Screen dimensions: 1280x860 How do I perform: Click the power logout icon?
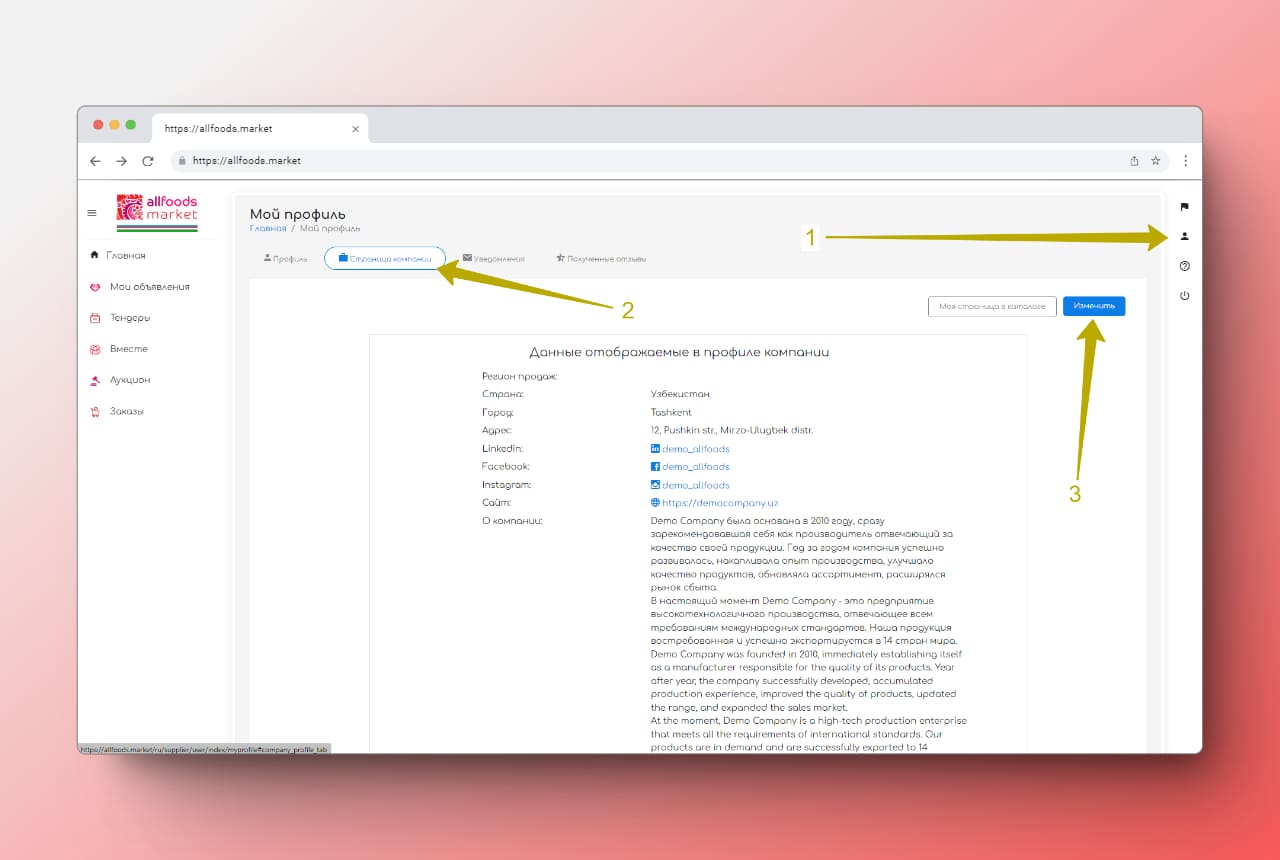(1184, 296)
